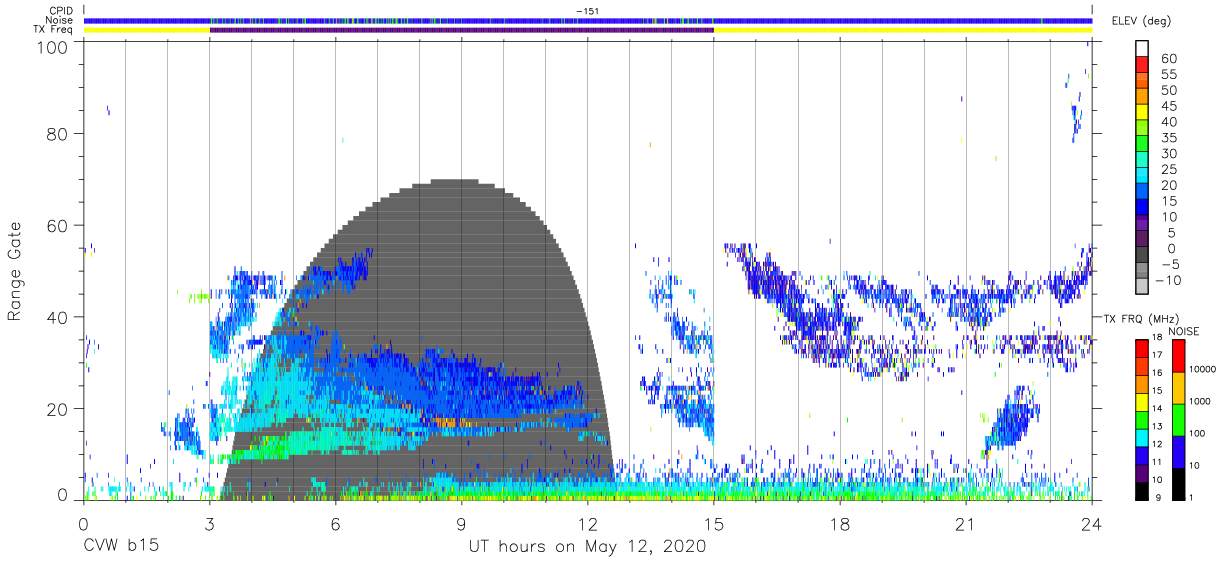Viewport: 1228px width, 567px height.
Task: Click the 'CPID' row label
Action: click(x=62, y=10)
